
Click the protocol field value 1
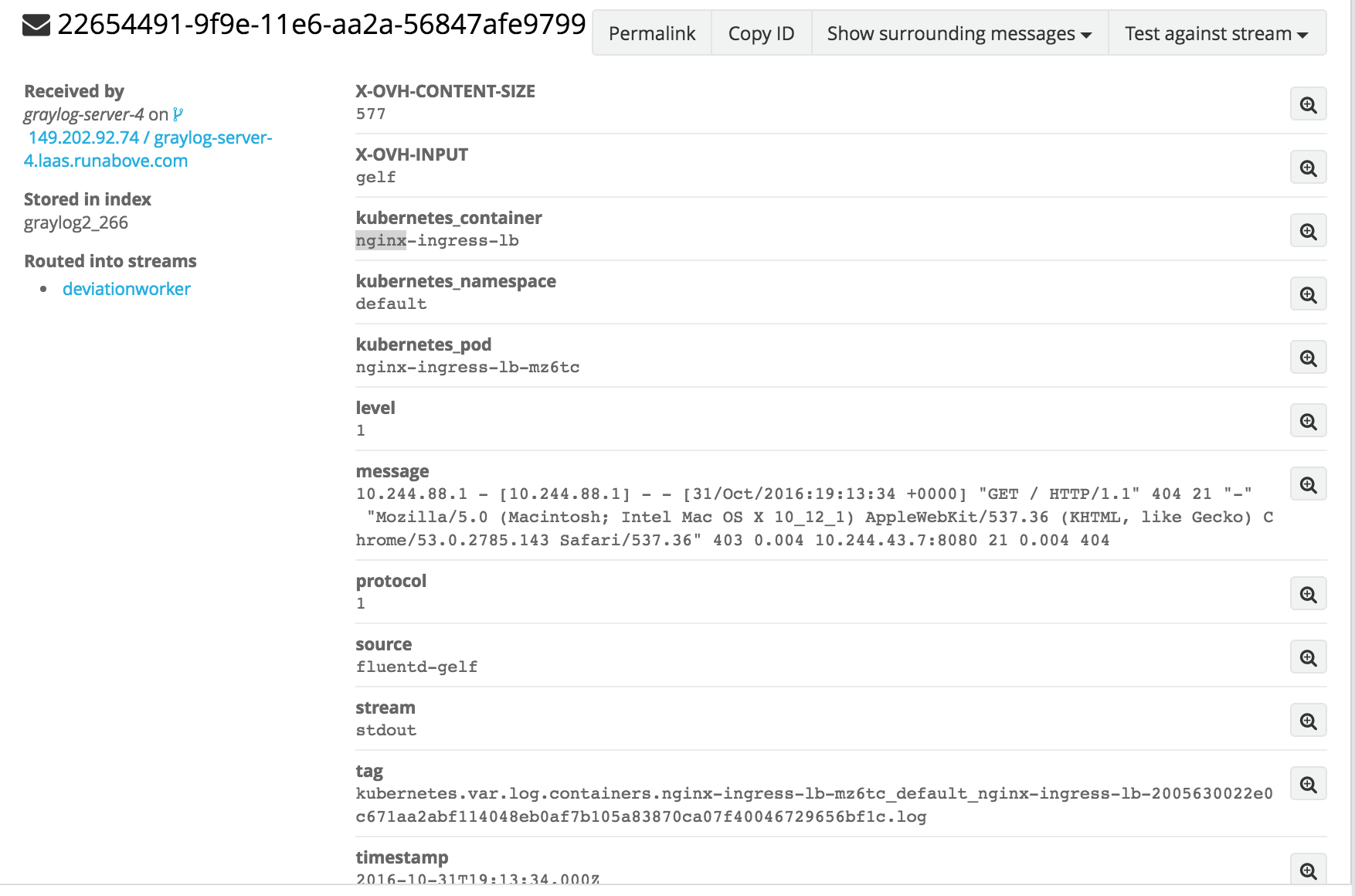click(x=361, y=604)
